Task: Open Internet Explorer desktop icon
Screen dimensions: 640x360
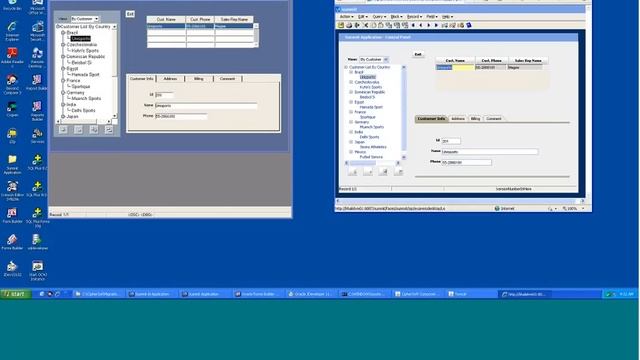Action: tap(12, 31)
